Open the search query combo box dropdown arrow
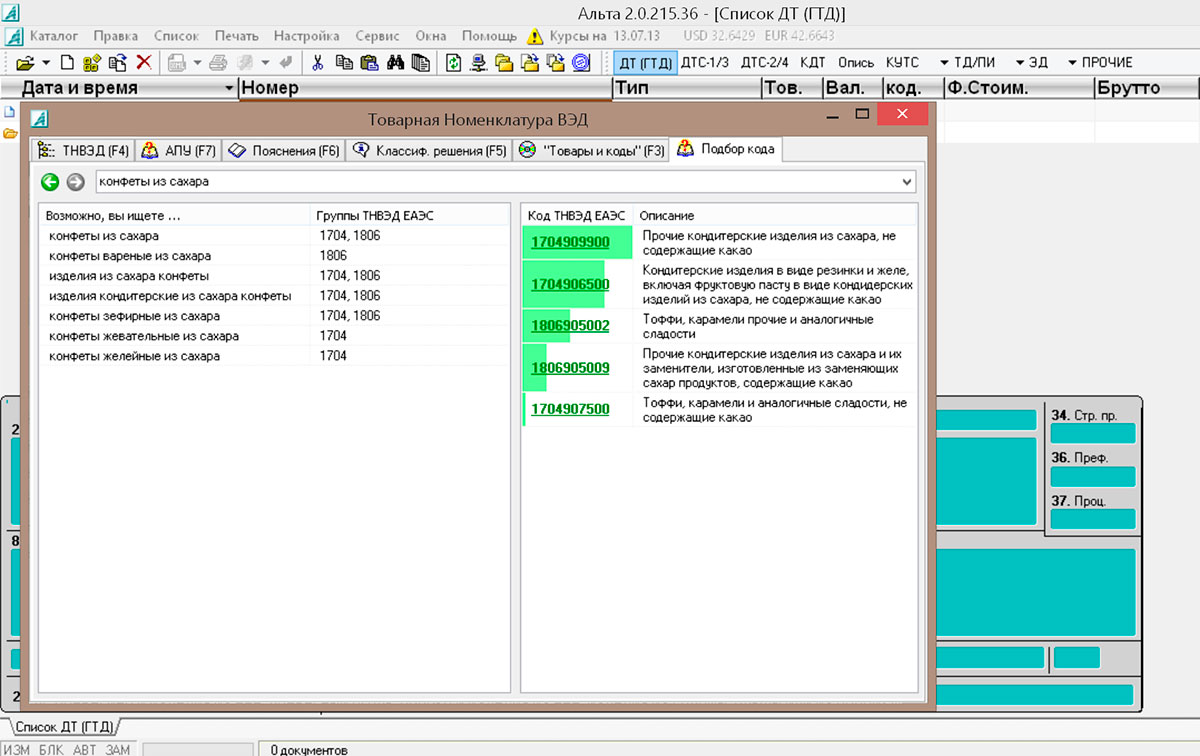Viewport: 1200px width, 756px height. pos(907,182)
